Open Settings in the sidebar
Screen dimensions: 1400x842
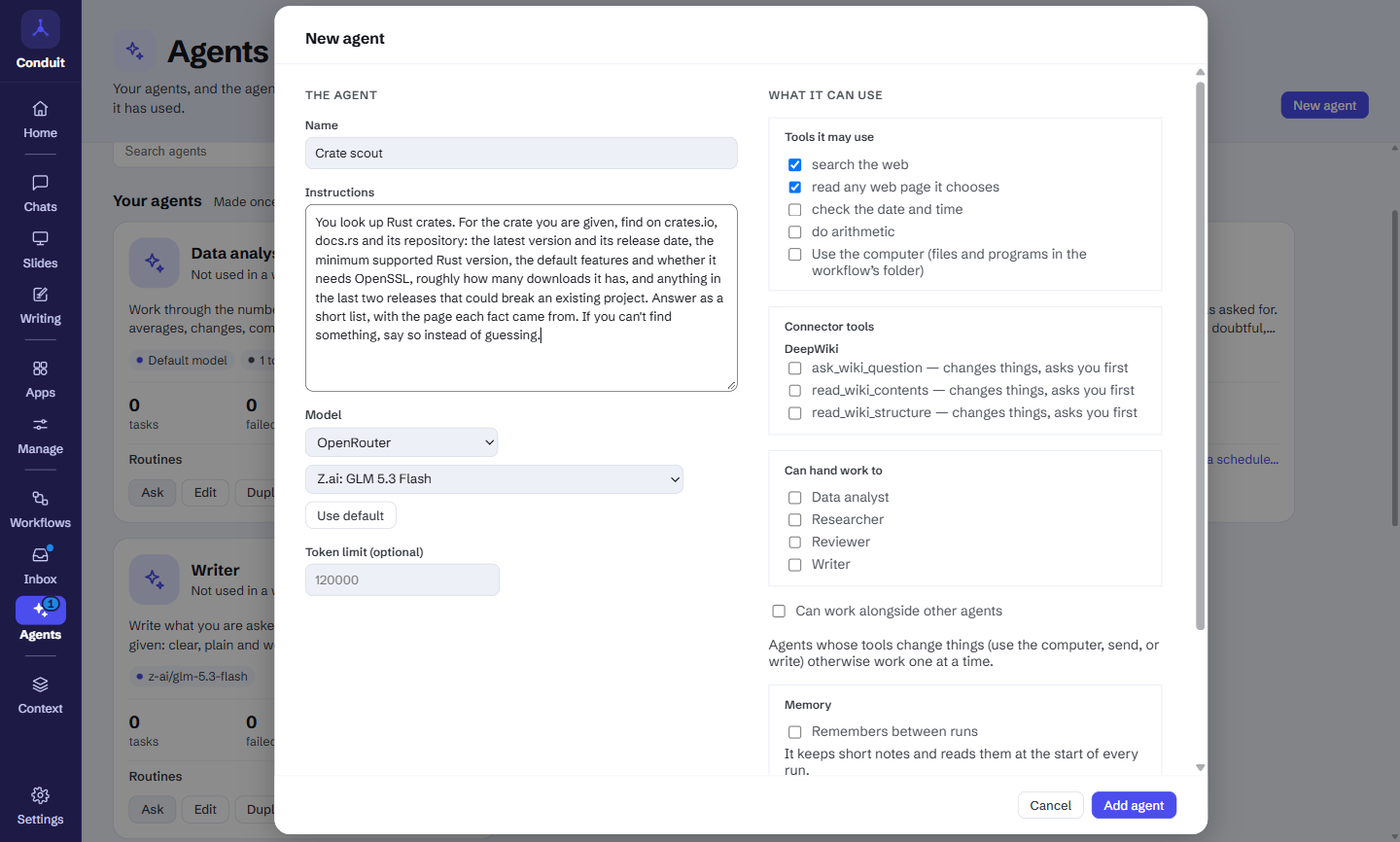click(x=40, y=807)
